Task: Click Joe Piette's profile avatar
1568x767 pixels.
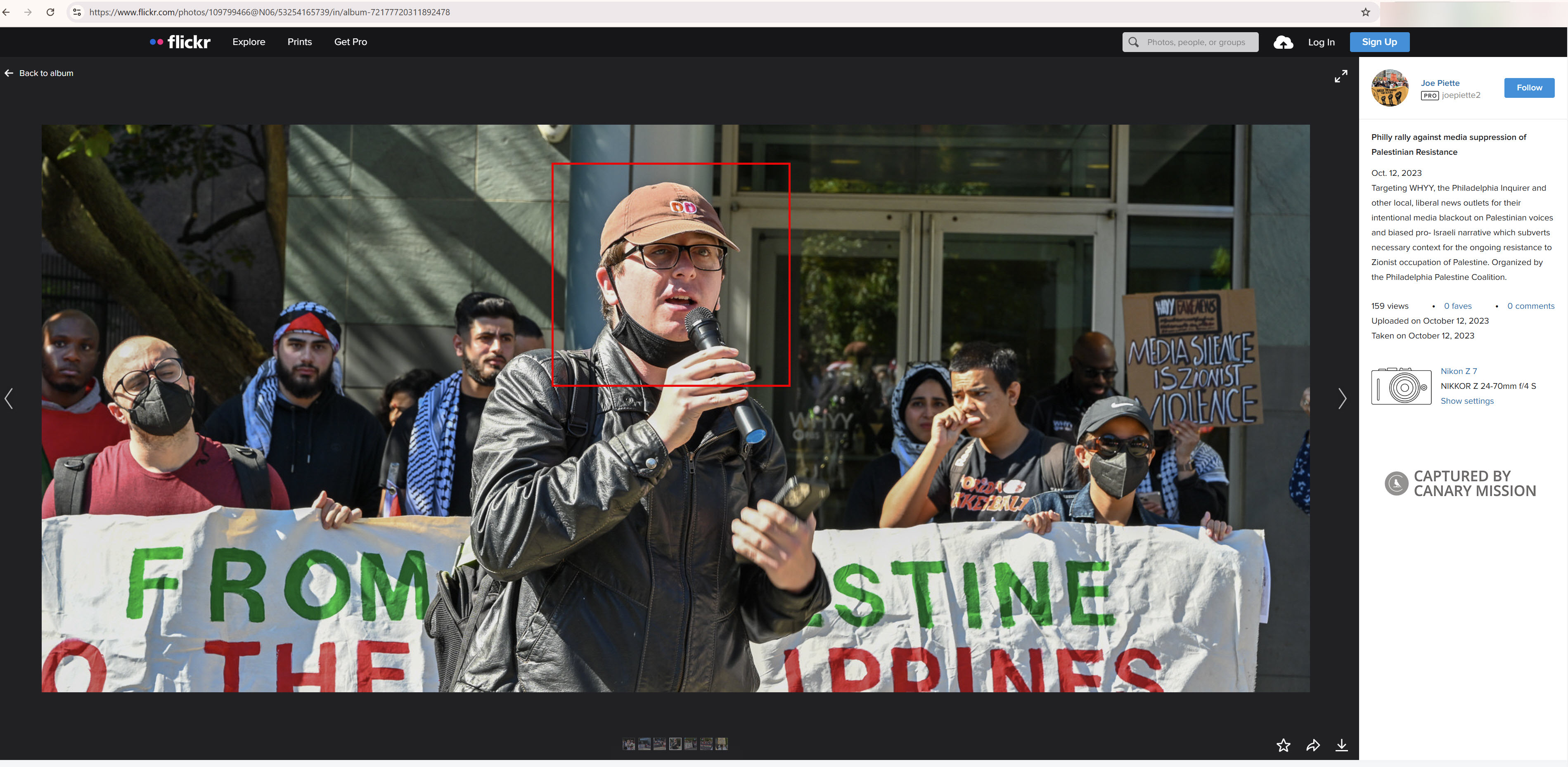Action: coord(1391,88)
